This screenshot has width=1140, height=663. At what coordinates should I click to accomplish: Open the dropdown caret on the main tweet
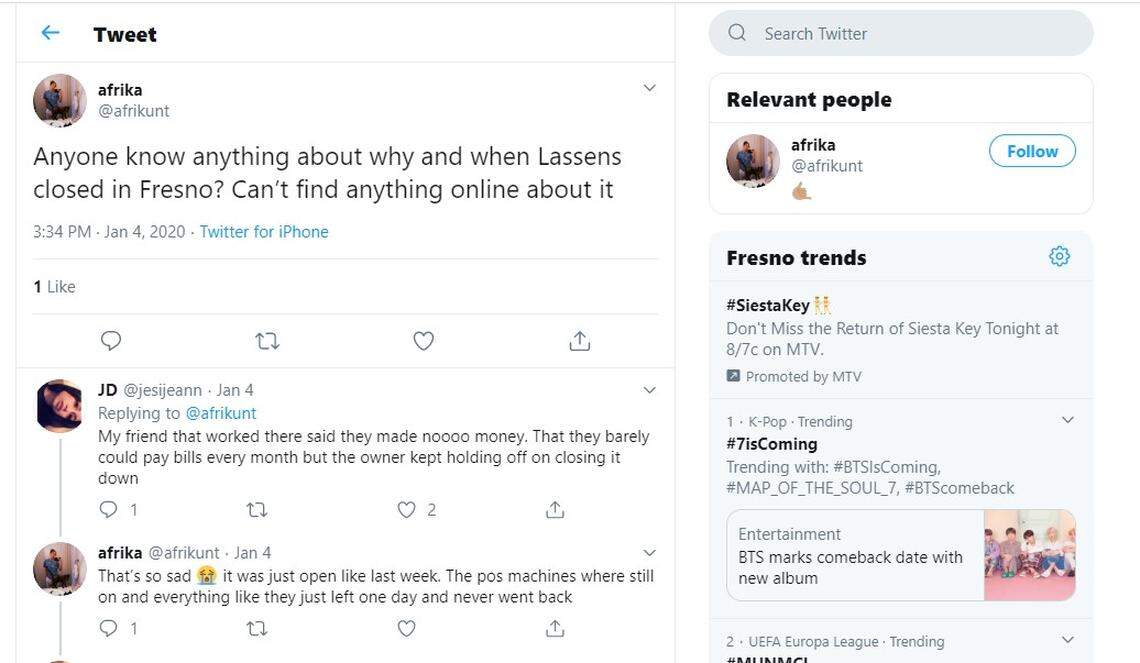[649, 87]
